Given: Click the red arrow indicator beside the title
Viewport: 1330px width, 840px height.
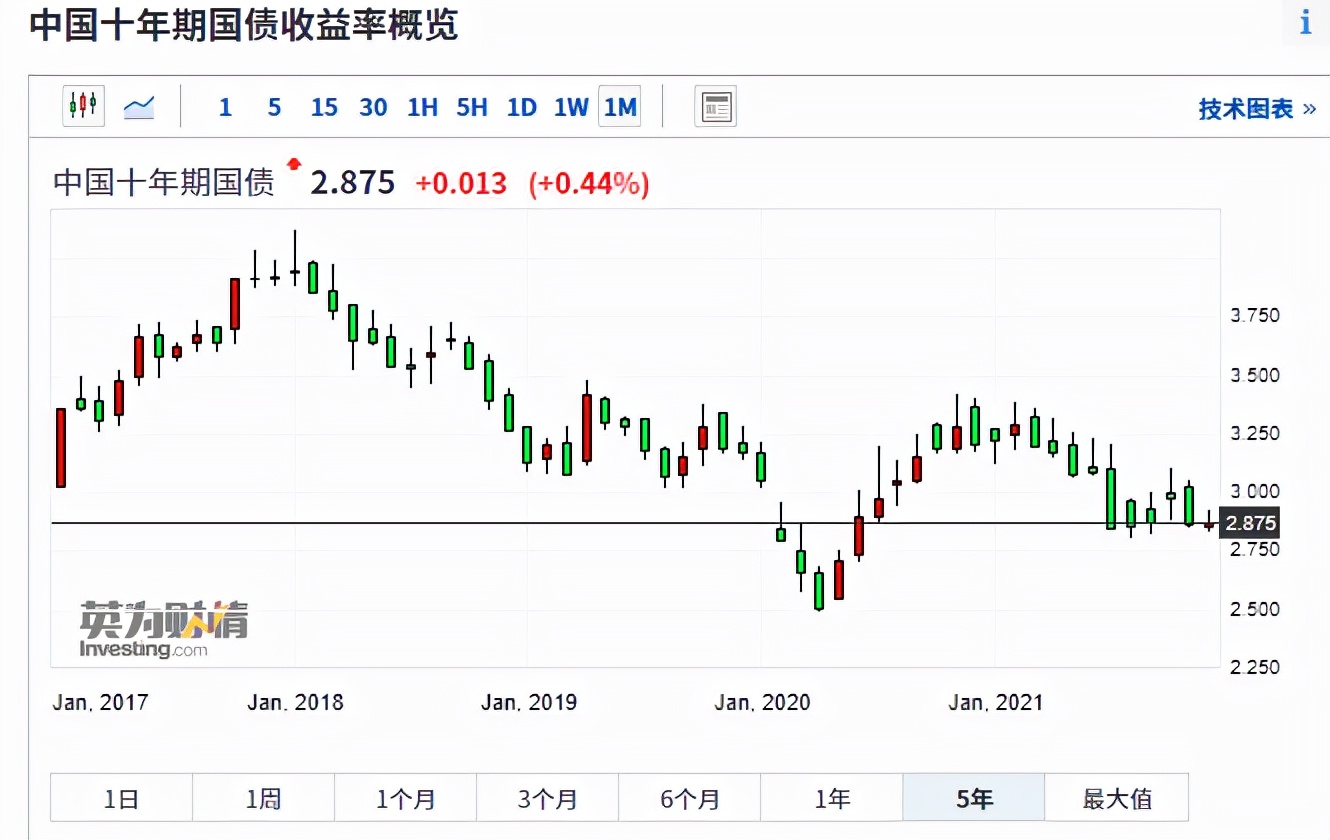Looking at the screenshot, I should [x=294, y=165].
